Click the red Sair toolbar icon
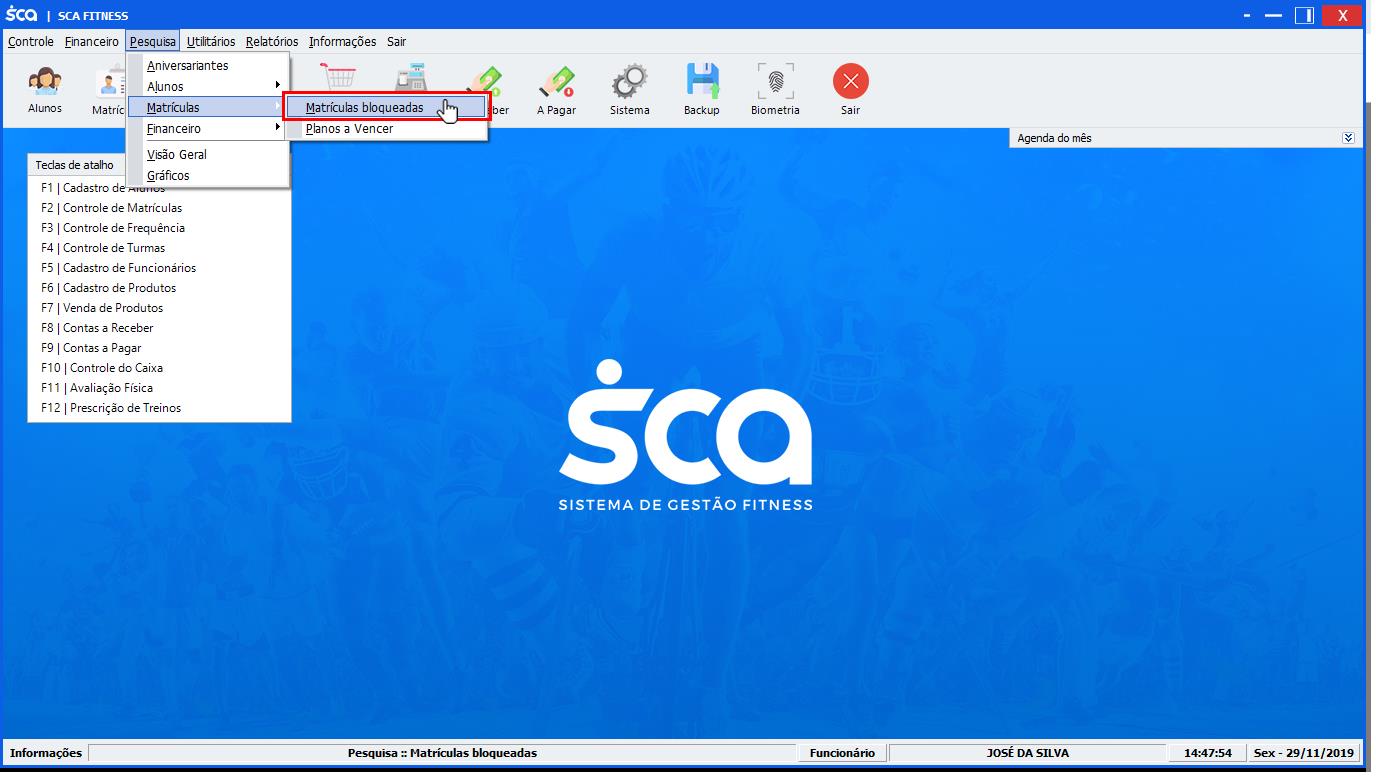Screen dimensions: 1376x777 pyautogui.click(x=850, y=91)
